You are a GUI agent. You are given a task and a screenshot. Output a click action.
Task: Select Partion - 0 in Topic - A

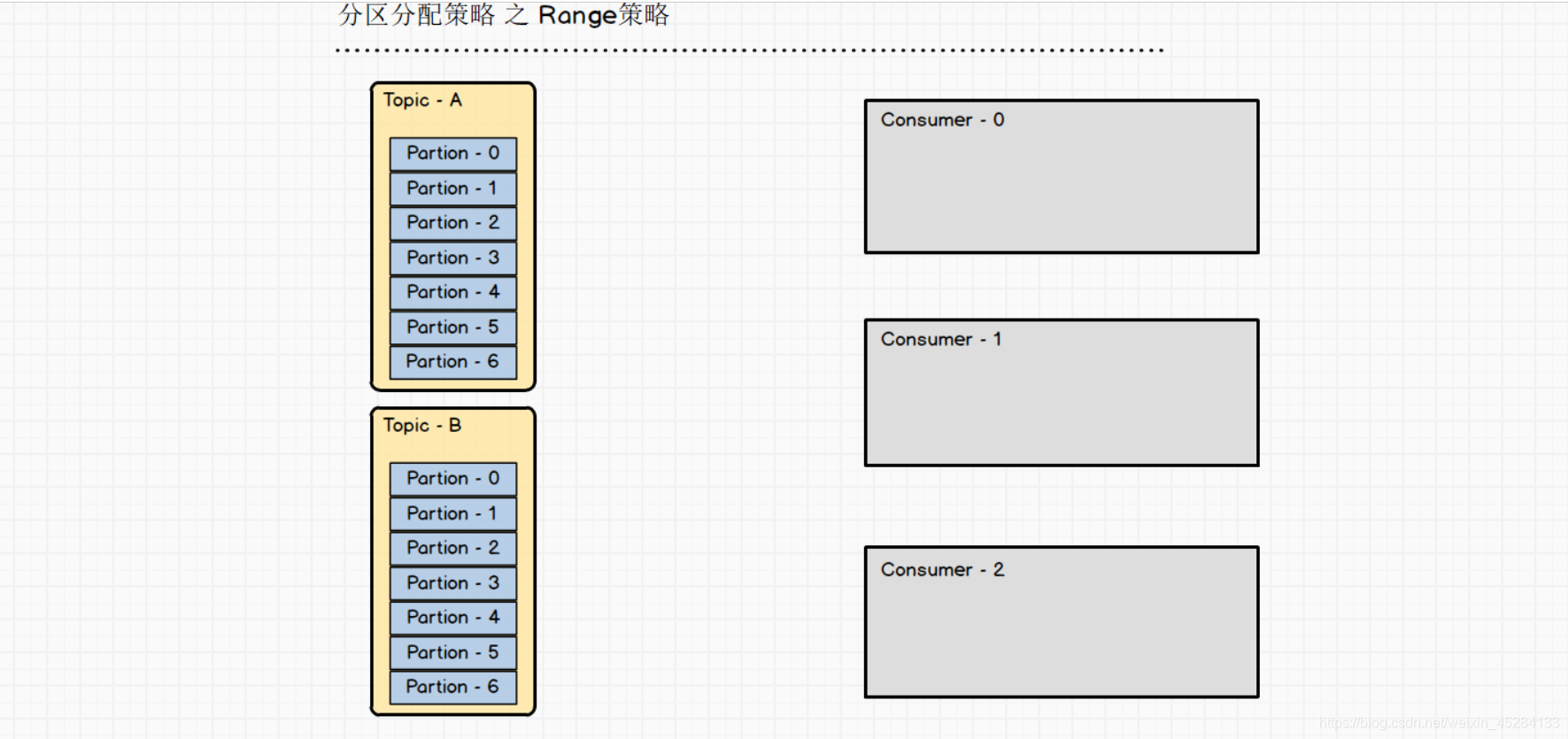pyautogui.click(x=453, y=153)
